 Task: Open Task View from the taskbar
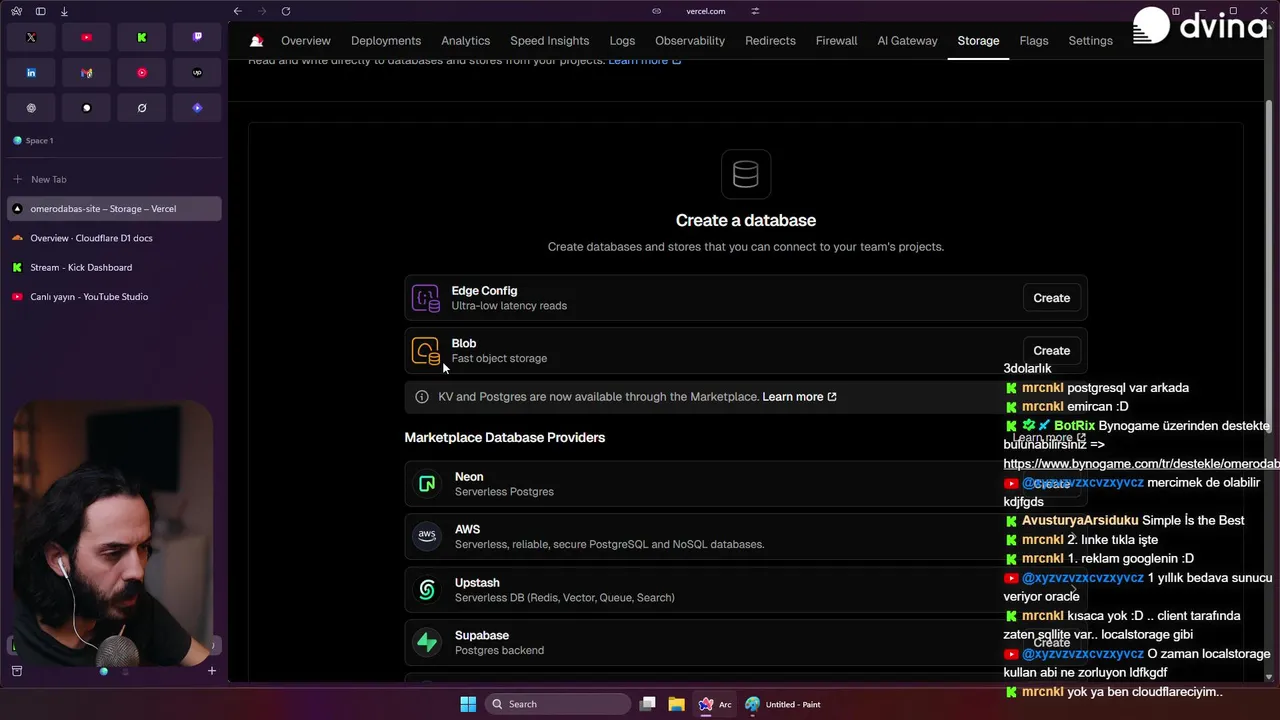pyautogui.click(x=648, y=704)
